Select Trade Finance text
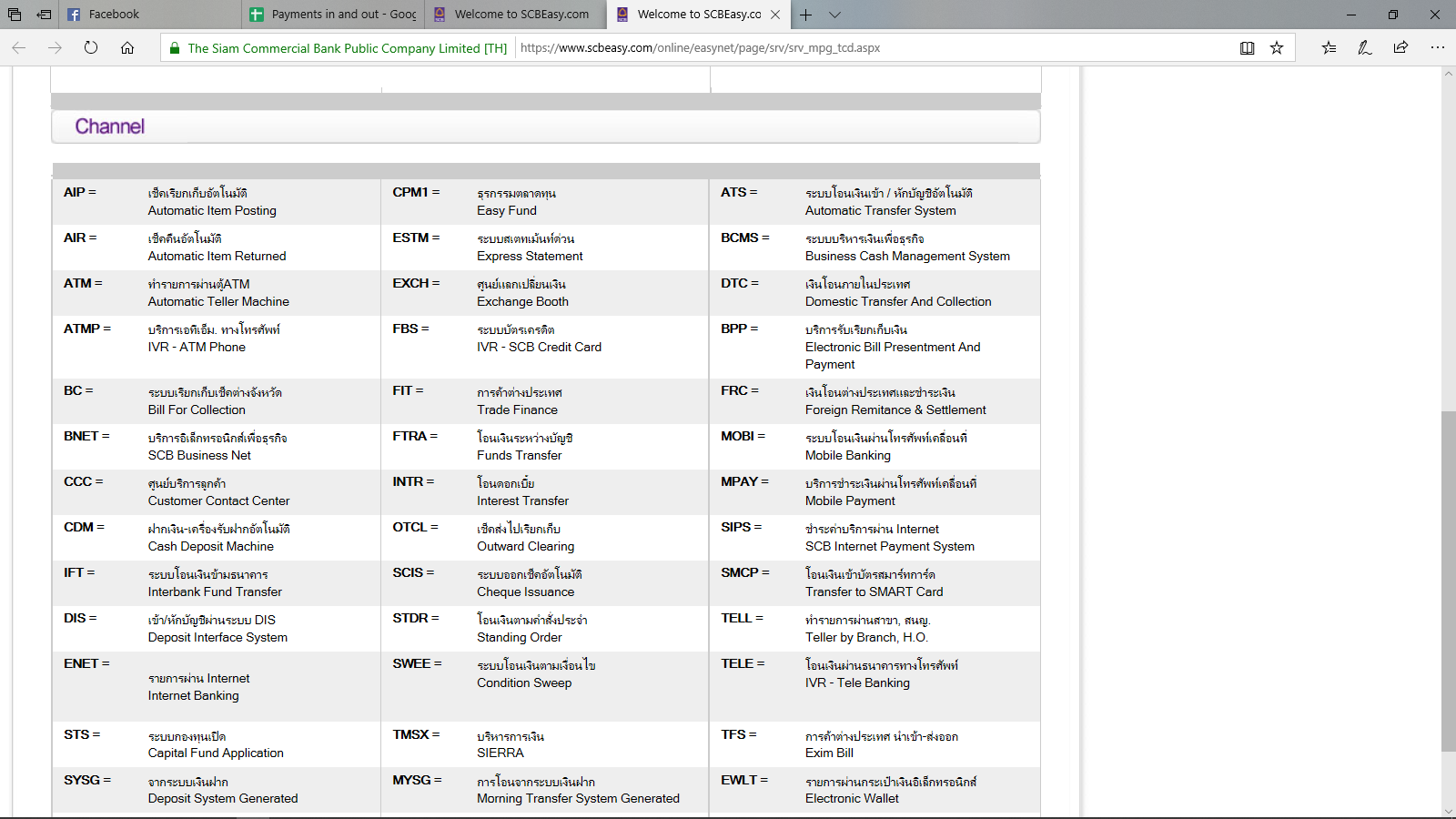Viewport: 1456px width, 819px height. tap(517, 409)
